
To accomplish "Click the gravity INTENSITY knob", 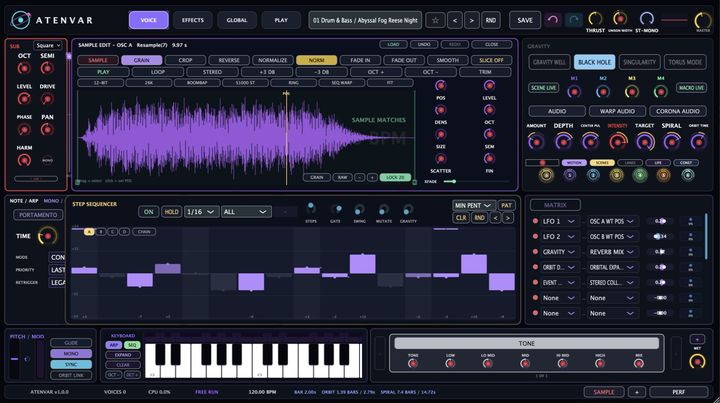I will coord(618,141).
